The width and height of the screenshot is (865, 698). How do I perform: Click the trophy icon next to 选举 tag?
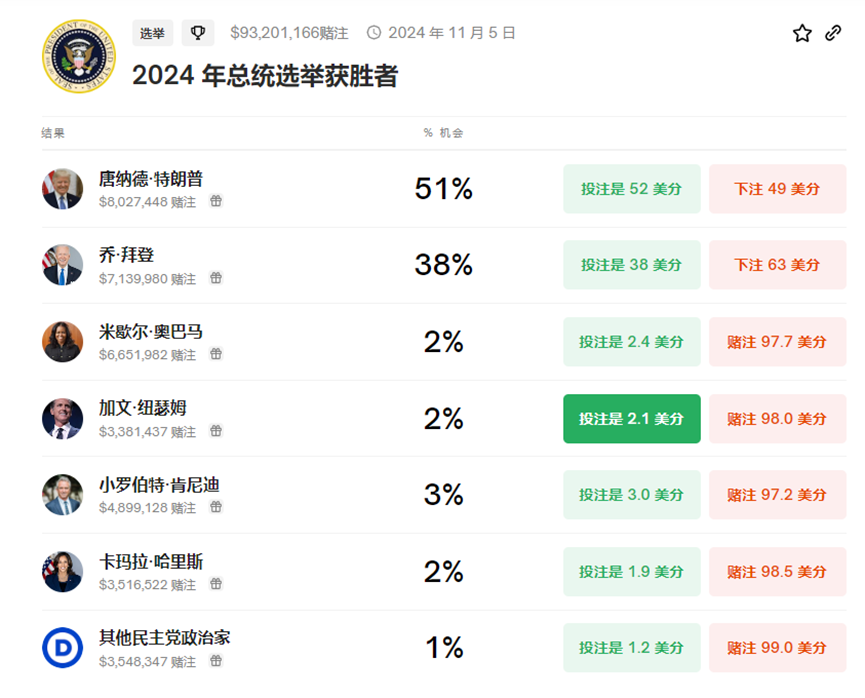click(x=198, y=33)
